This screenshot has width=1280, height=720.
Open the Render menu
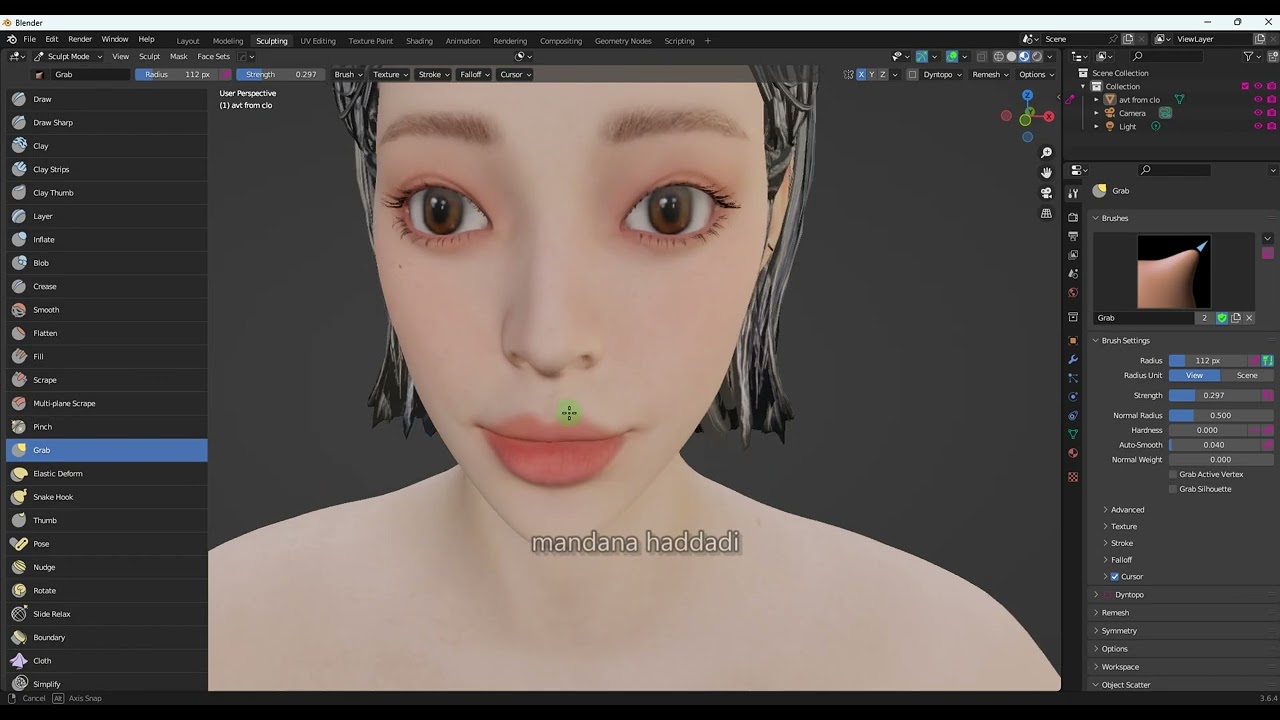point(80,39)
